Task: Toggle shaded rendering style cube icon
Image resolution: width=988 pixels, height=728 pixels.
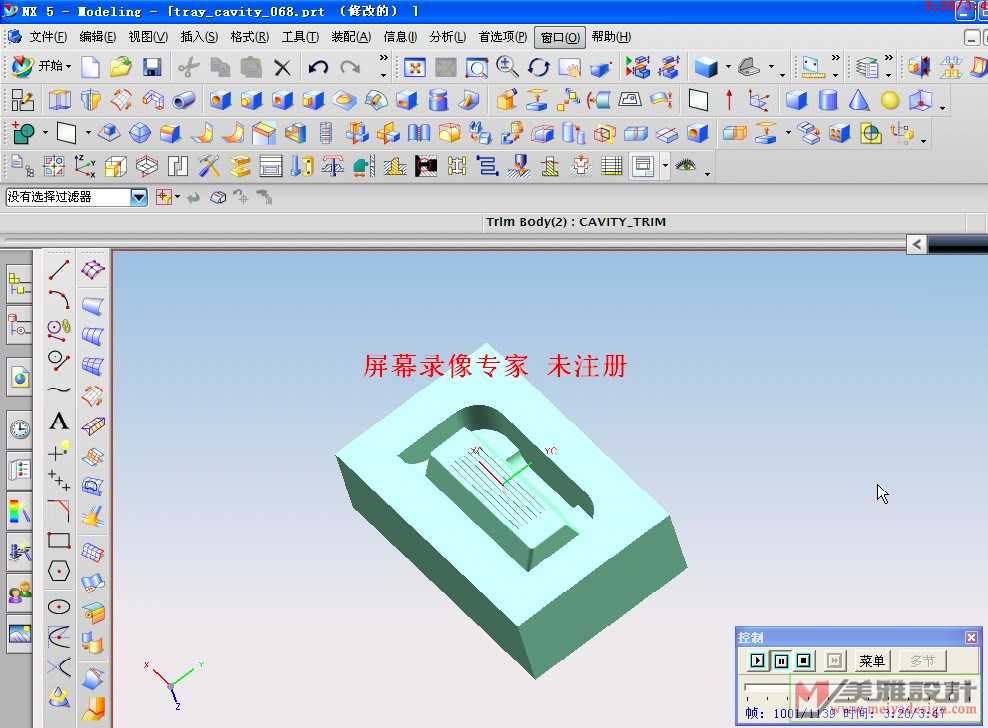Action: (706, 67)
